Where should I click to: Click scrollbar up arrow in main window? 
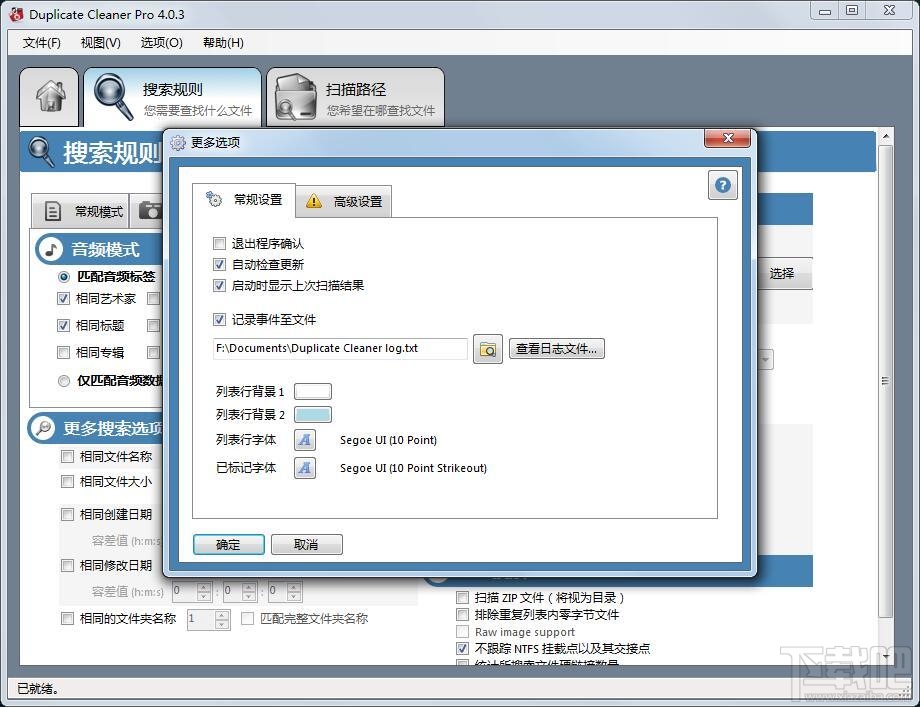pyautogui.click(x=885, y=137)
